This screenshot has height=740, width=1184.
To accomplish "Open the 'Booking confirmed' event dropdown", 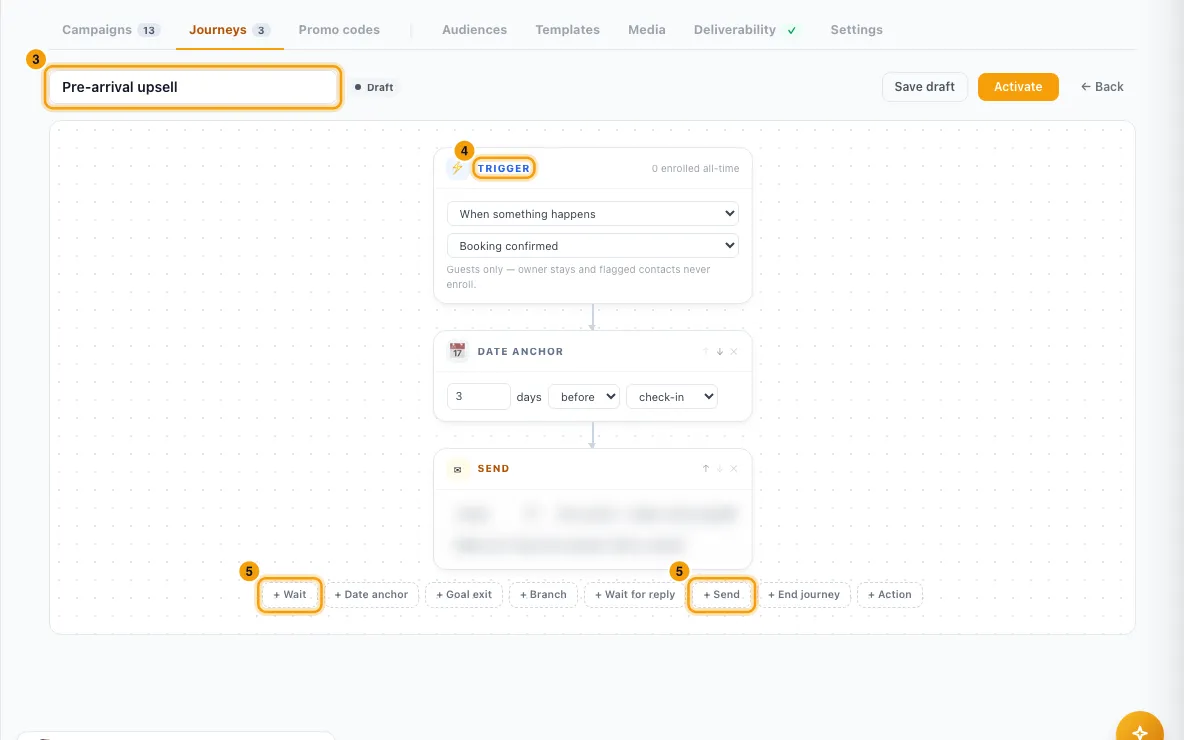I will 593,245.
